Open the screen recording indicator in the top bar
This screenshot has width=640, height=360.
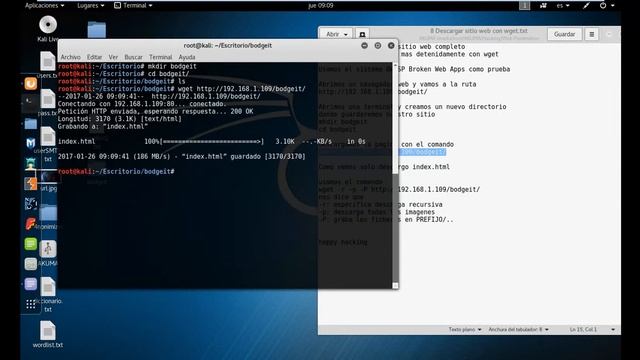543,6
